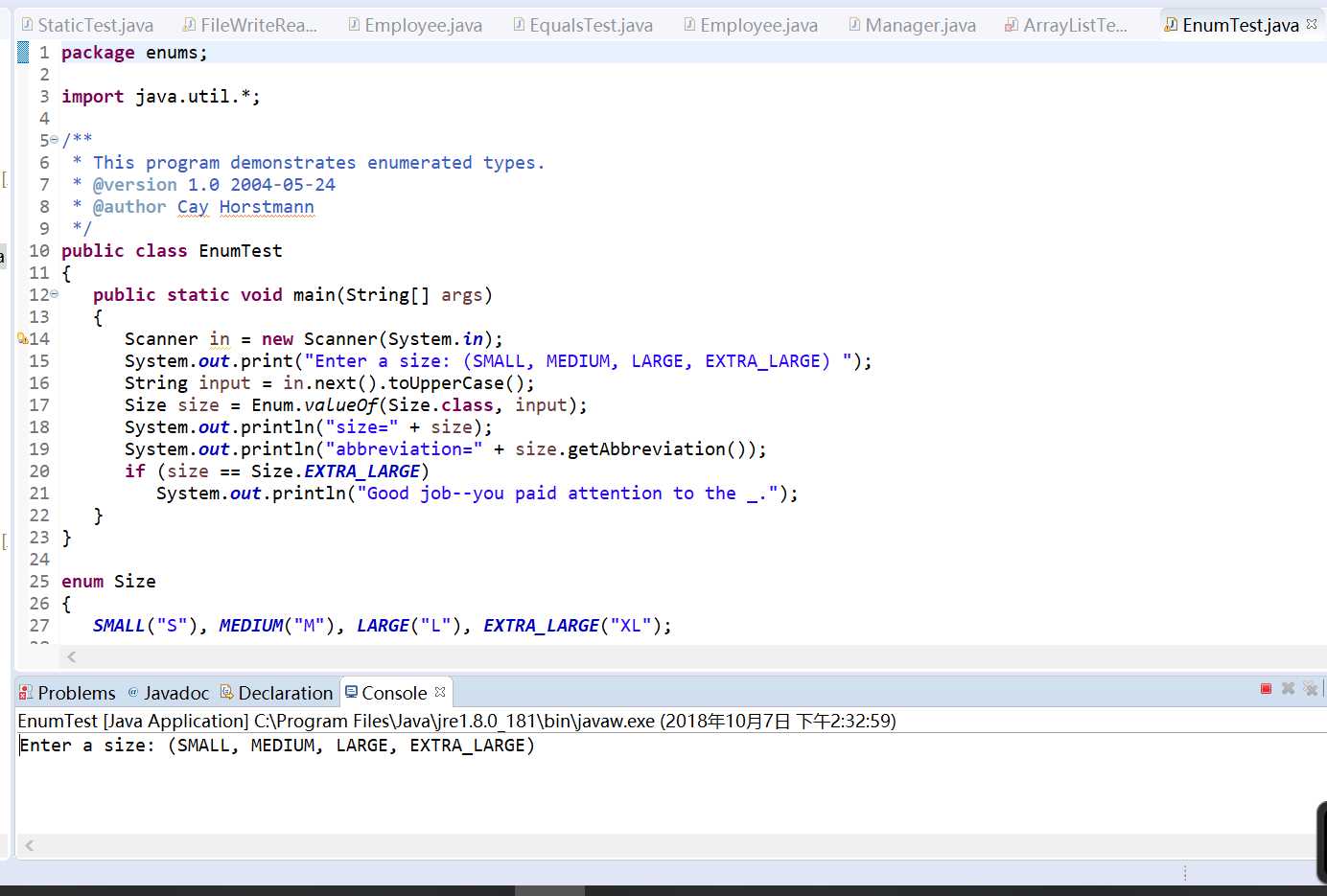
Task: Click '@version 1.0 2004-05-24' comment text
Action: pyautogui.click(x=214, y=185)
